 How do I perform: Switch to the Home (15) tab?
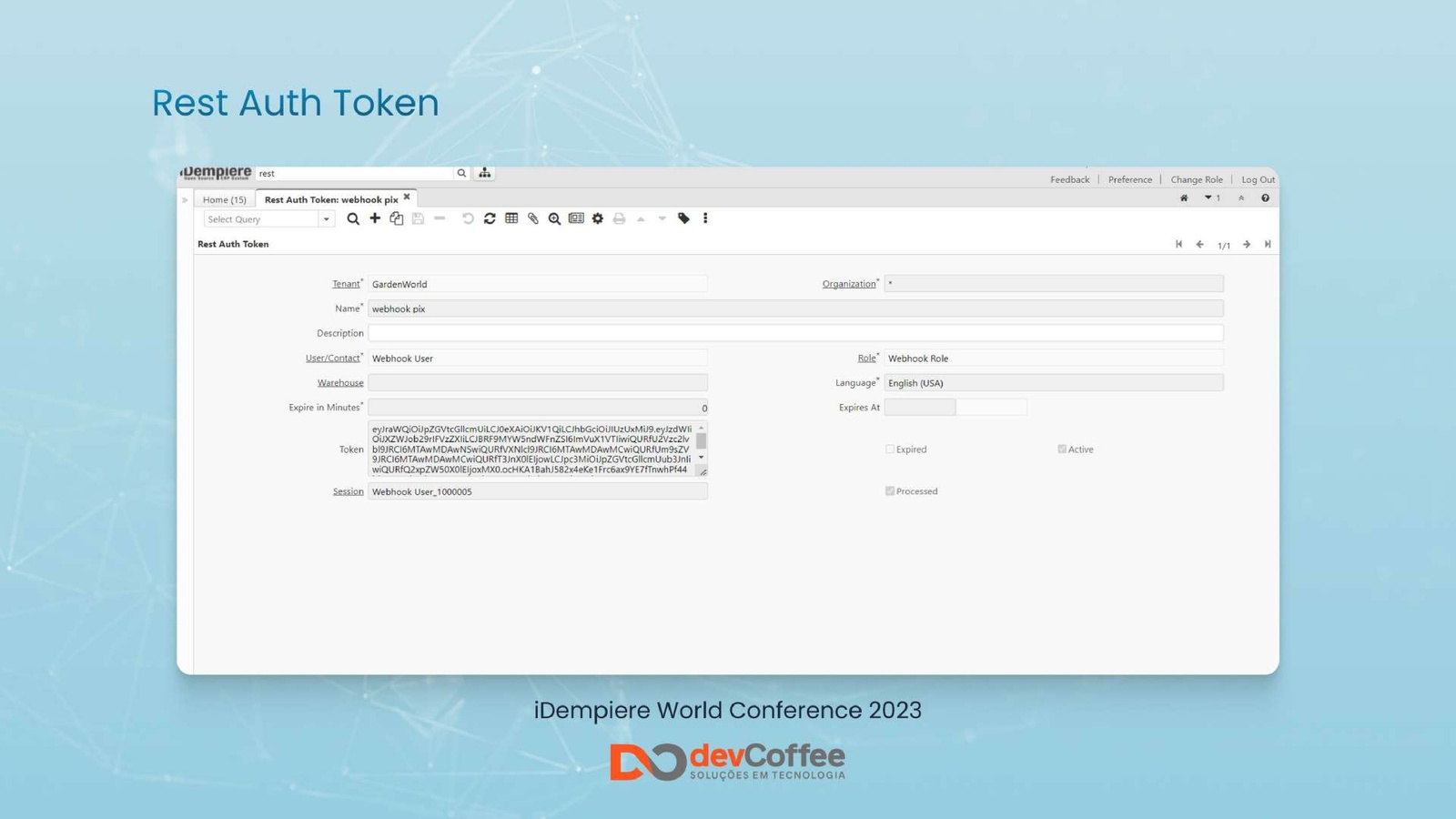pyautogui.click(x=224, y=199)
